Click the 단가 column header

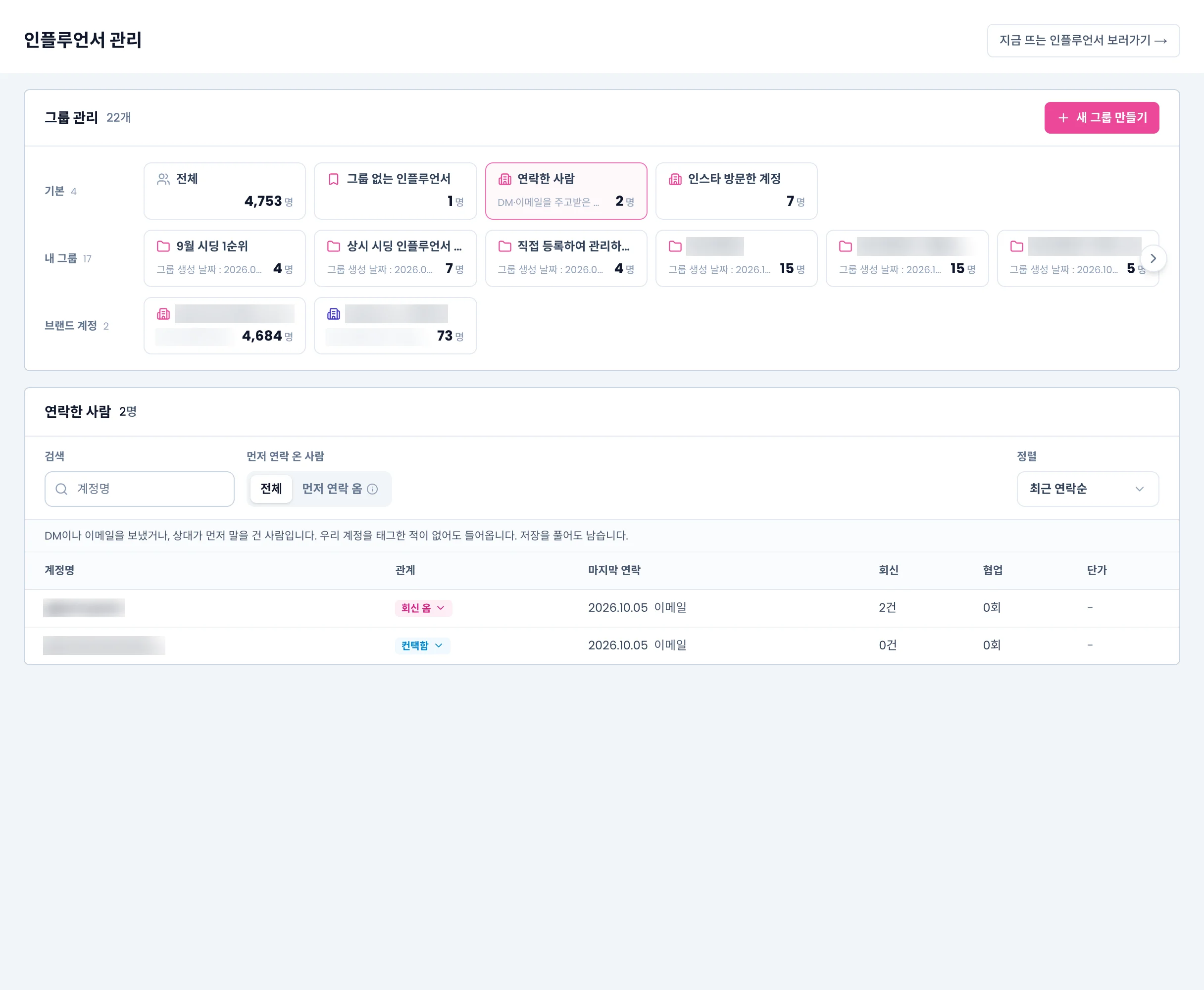[1097, 570]
